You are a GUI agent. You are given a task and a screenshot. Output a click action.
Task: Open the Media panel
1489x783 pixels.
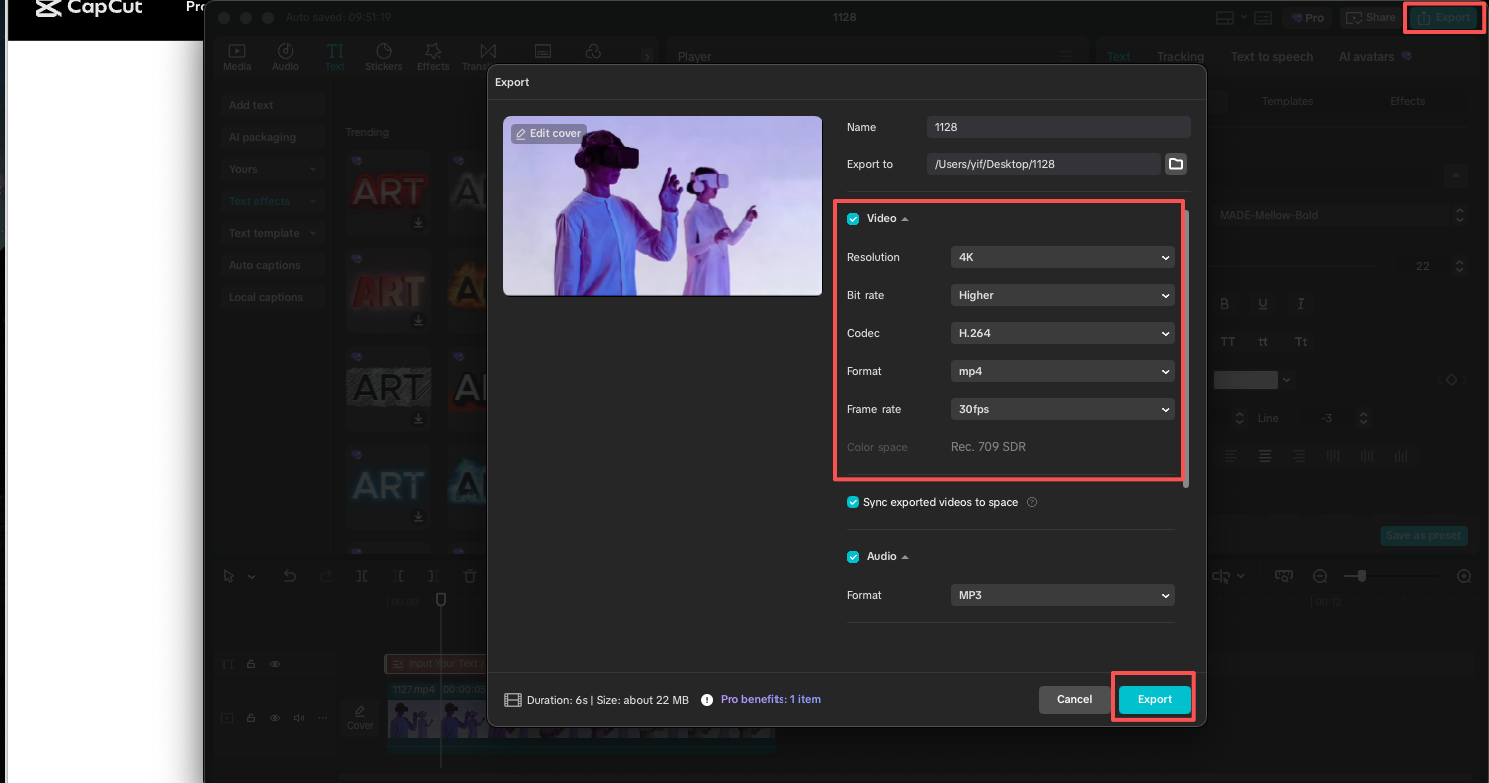237,55
